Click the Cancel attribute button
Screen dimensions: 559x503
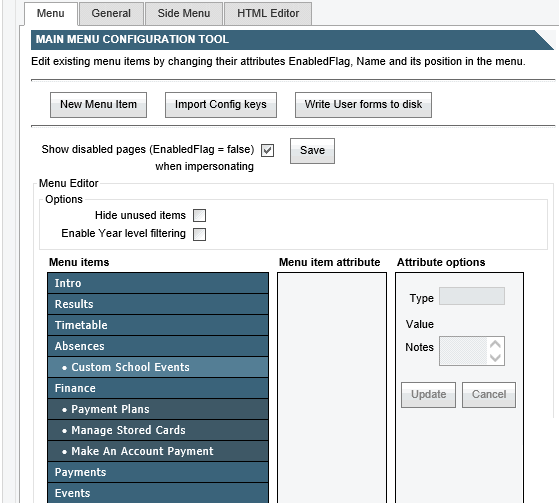489,395
